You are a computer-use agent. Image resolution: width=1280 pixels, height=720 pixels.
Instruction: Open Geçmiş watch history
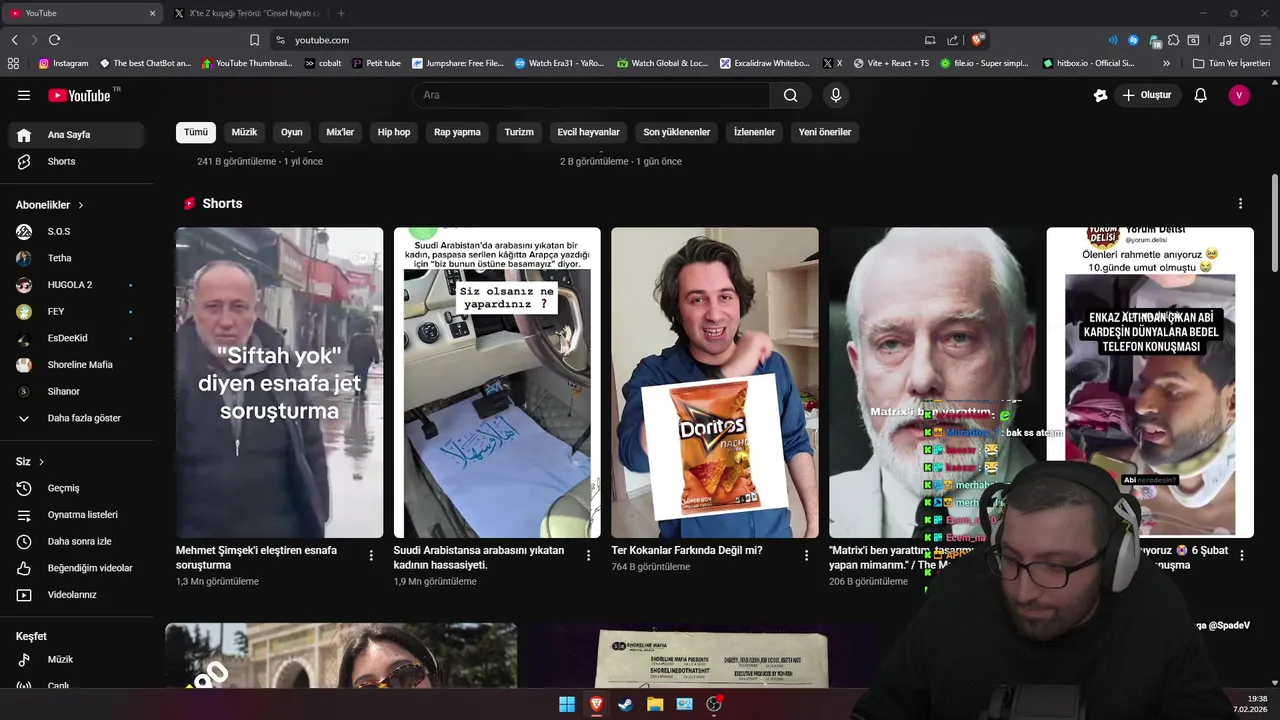[76, 488]
